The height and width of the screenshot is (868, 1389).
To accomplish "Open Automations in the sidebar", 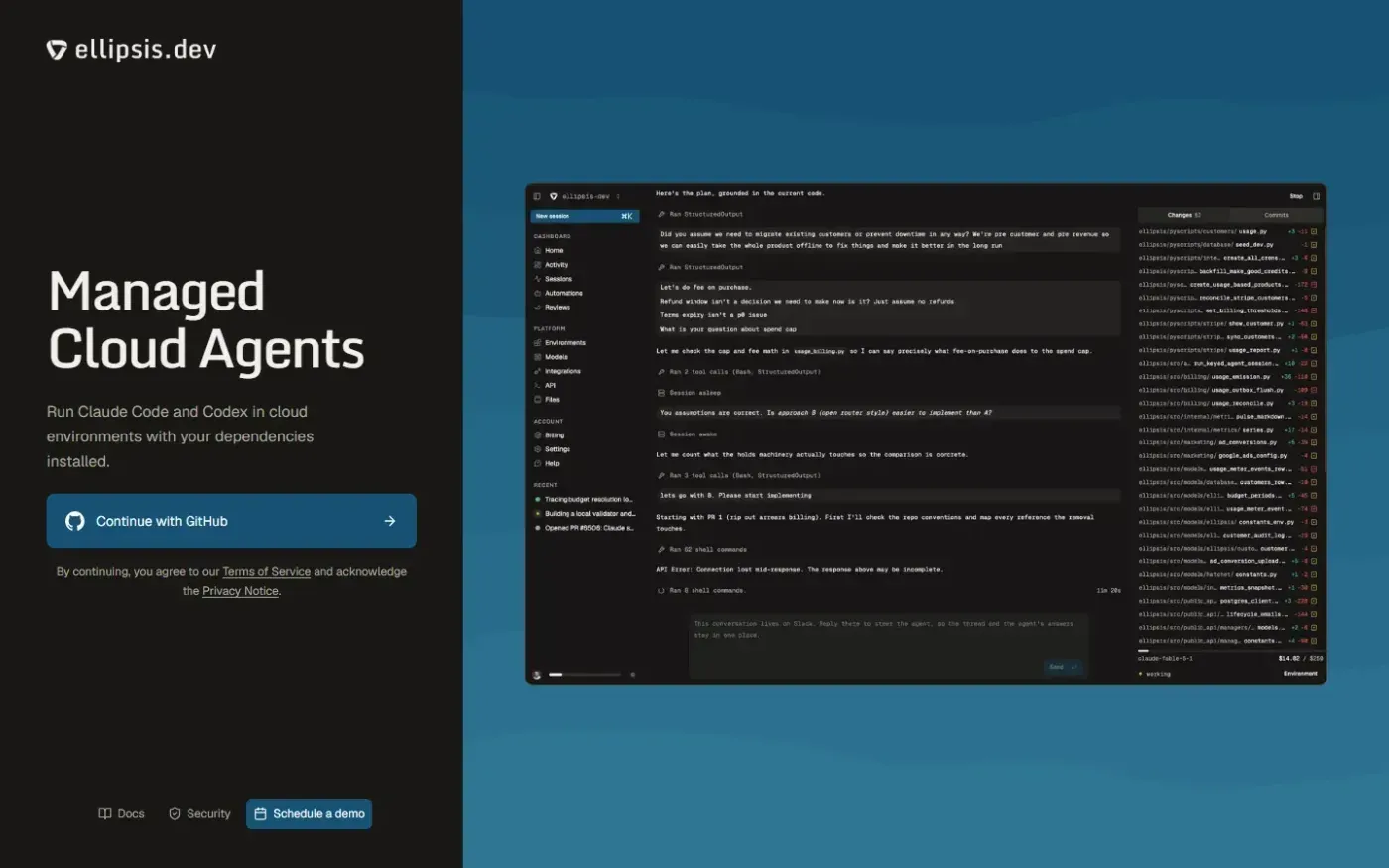I will [559, 293].
